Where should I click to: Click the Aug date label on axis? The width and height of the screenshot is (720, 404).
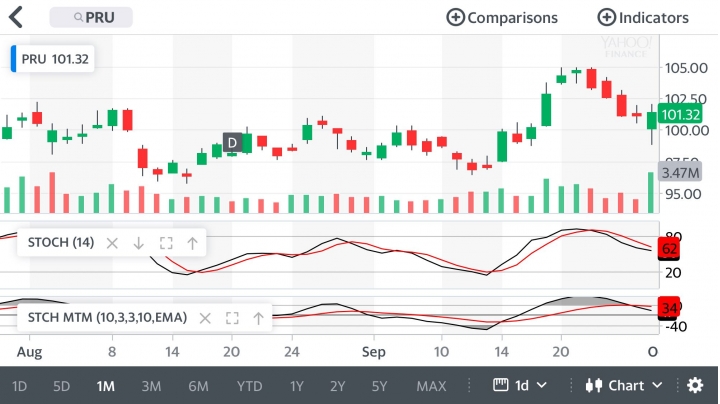(29, 352)
